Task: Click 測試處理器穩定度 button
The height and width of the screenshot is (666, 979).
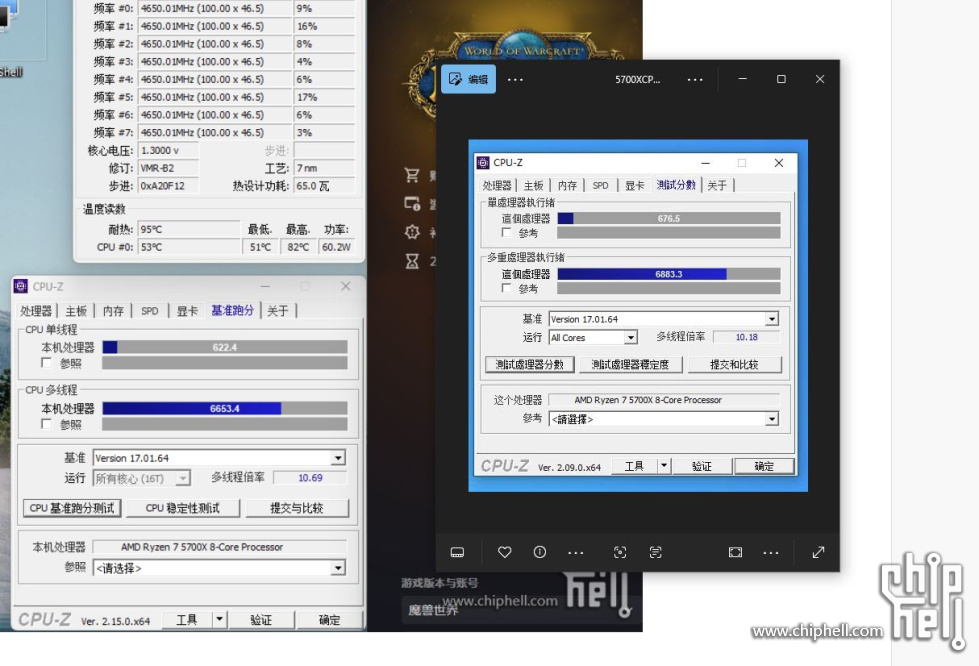Action: 630,365
